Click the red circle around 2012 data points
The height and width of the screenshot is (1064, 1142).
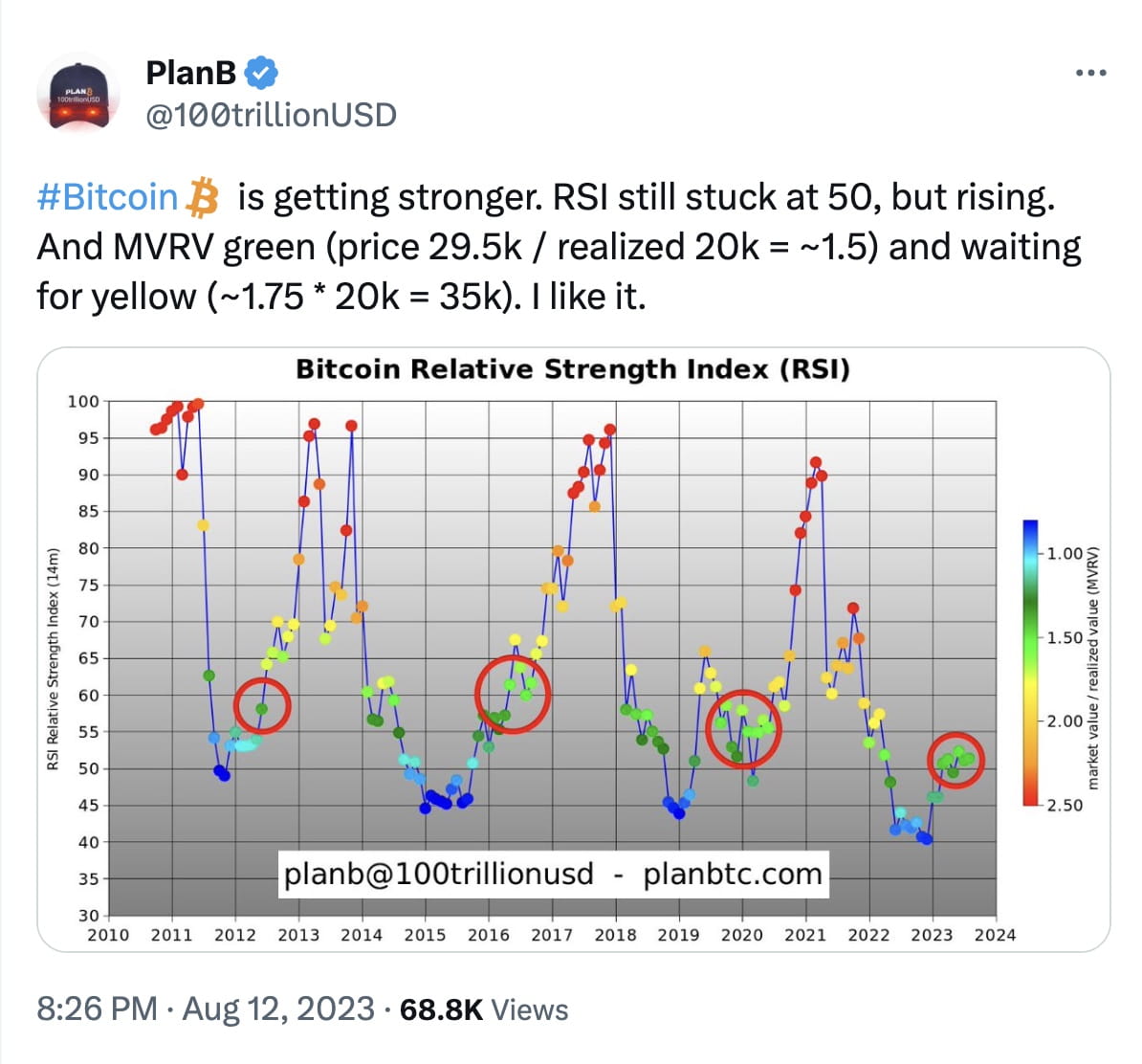(x=261, y=705)
